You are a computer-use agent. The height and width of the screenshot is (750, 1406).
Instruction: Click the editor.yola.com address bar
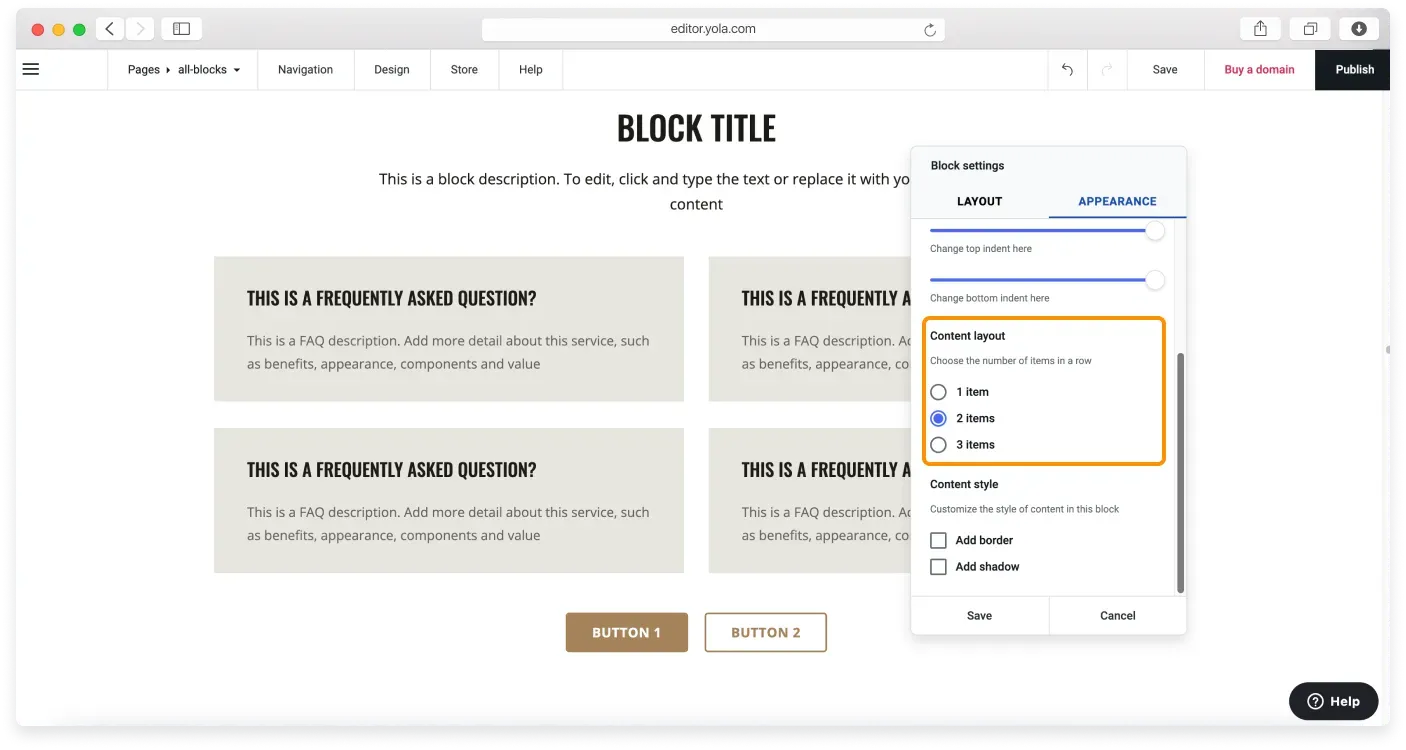(713, 29)
